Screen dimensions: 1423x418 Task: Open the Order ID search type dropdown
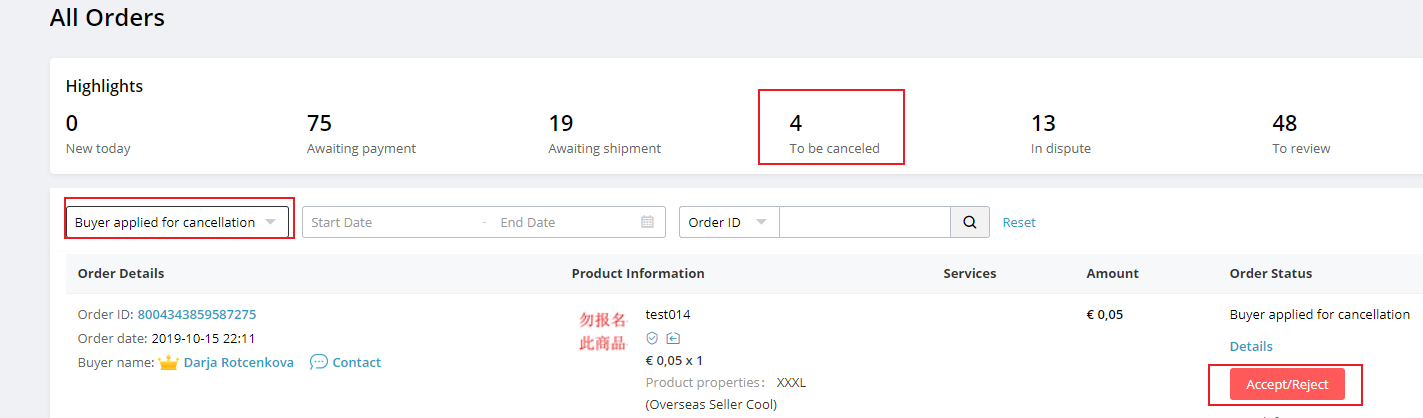[x=728, y=222]
